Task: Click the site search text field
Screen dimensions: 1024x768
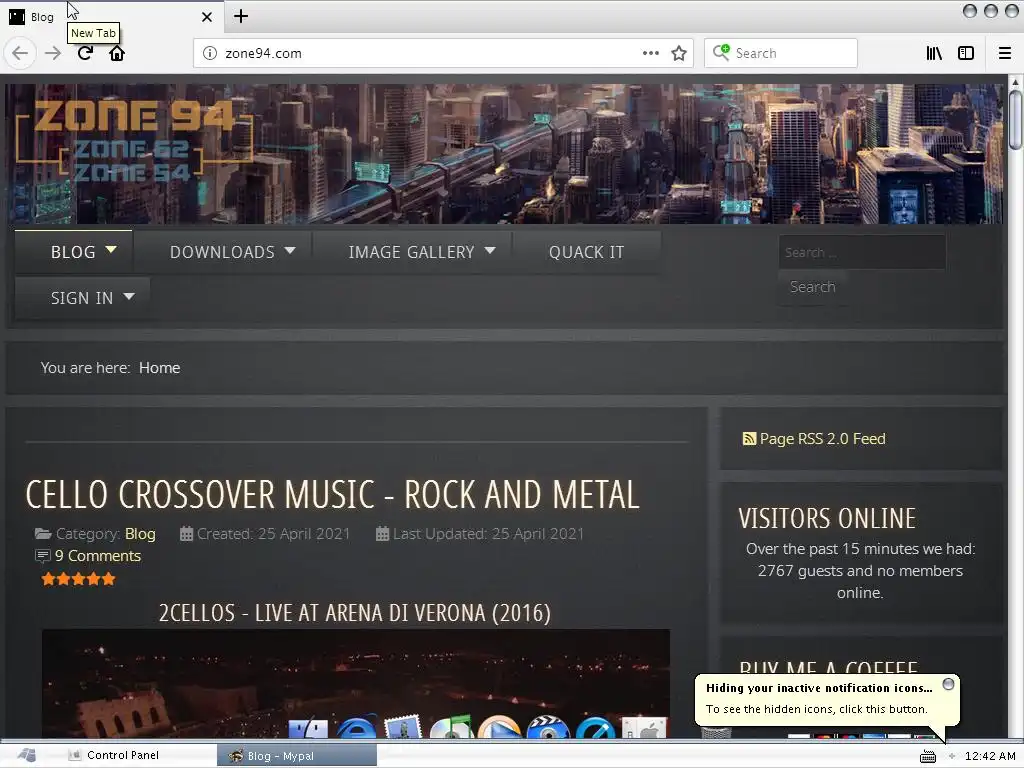Action: point(862,252)
